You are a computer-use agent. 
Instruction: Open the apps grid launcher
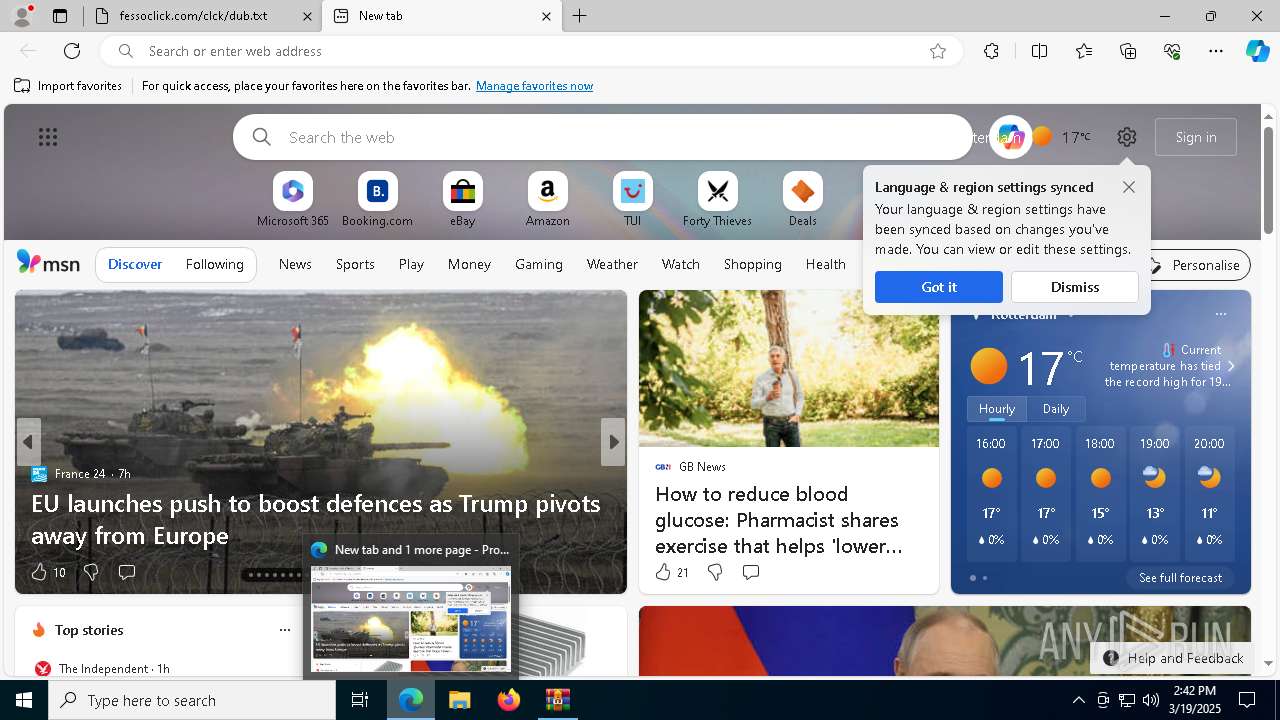coord(48,137)
